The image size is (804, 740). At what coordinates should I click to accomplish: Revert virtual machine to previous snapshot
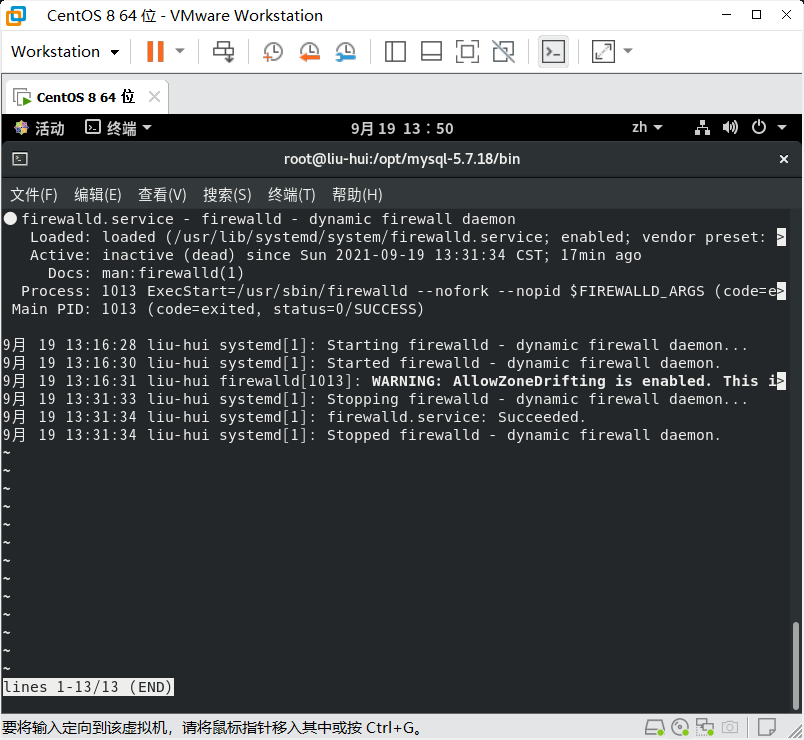[x=310, y=52]
